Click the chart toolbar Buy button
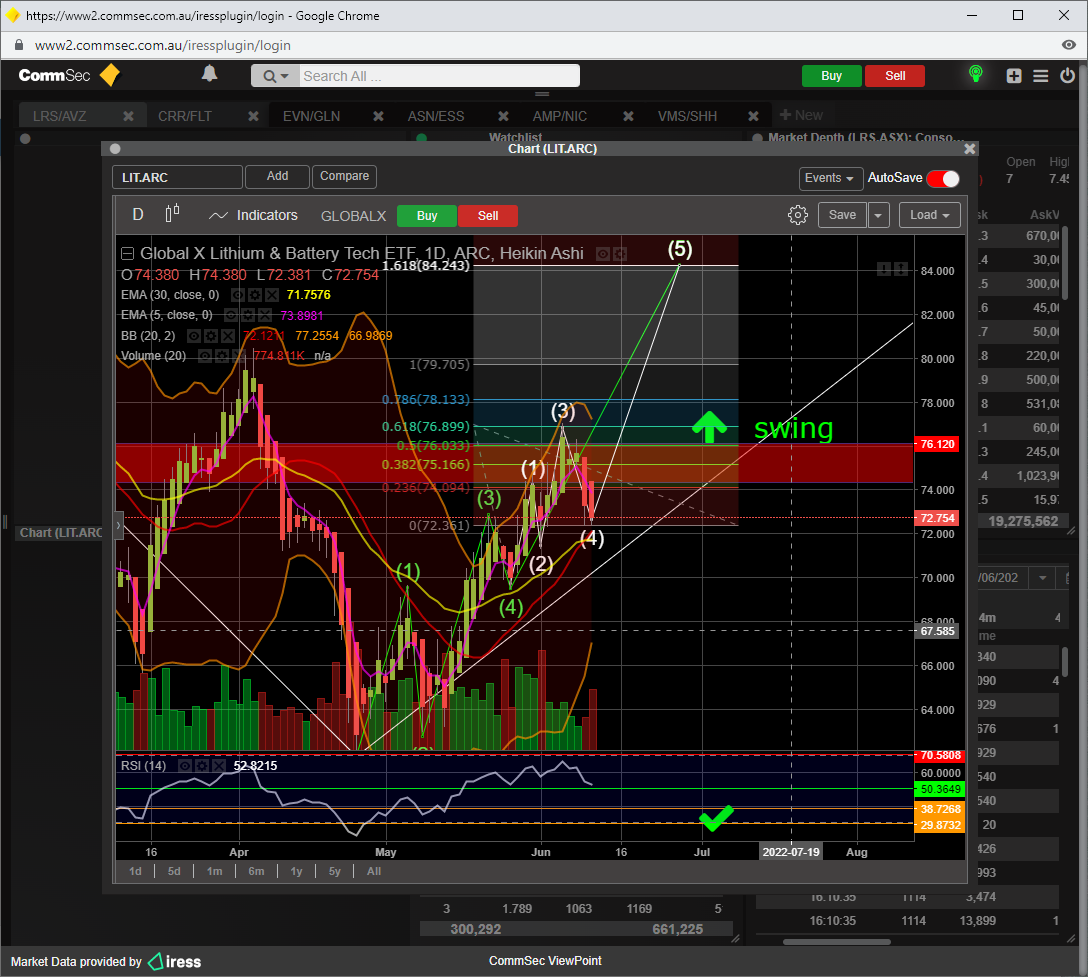This screenshot has width=1088, height=977. click(427, 216)
